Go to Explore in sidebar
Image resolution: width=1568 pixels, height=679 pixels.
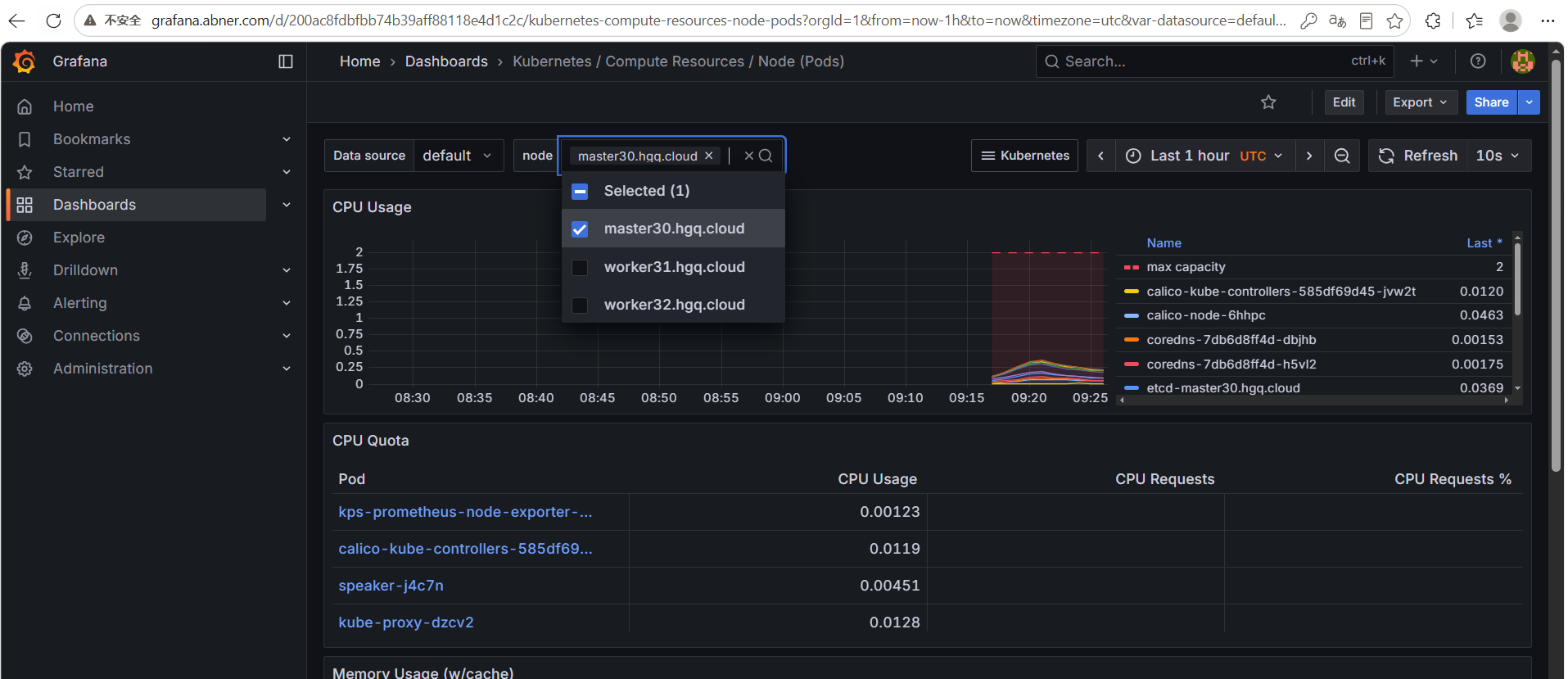click(x=79, y=238)
